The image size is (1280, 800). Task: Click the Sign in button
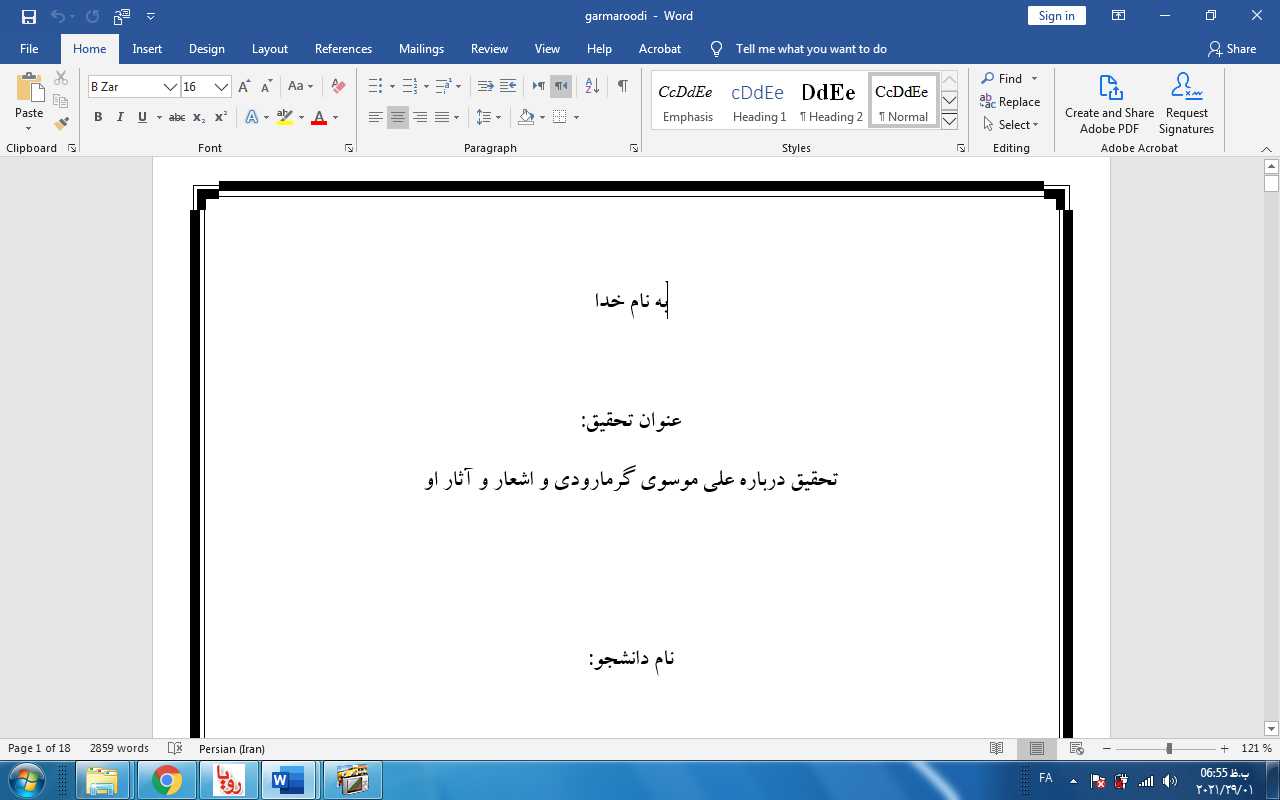[x=1056, y=16]
